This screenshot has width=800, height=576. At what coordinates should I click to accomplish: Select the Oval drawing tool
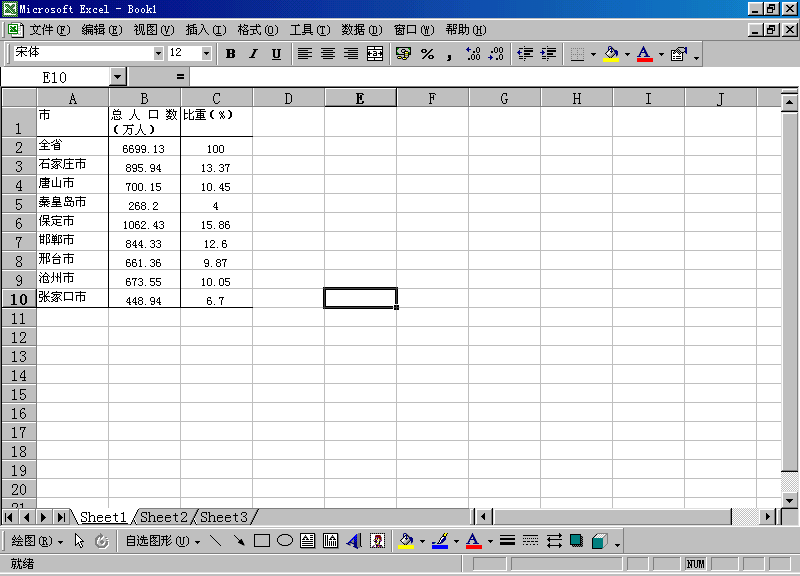[285, 541]
